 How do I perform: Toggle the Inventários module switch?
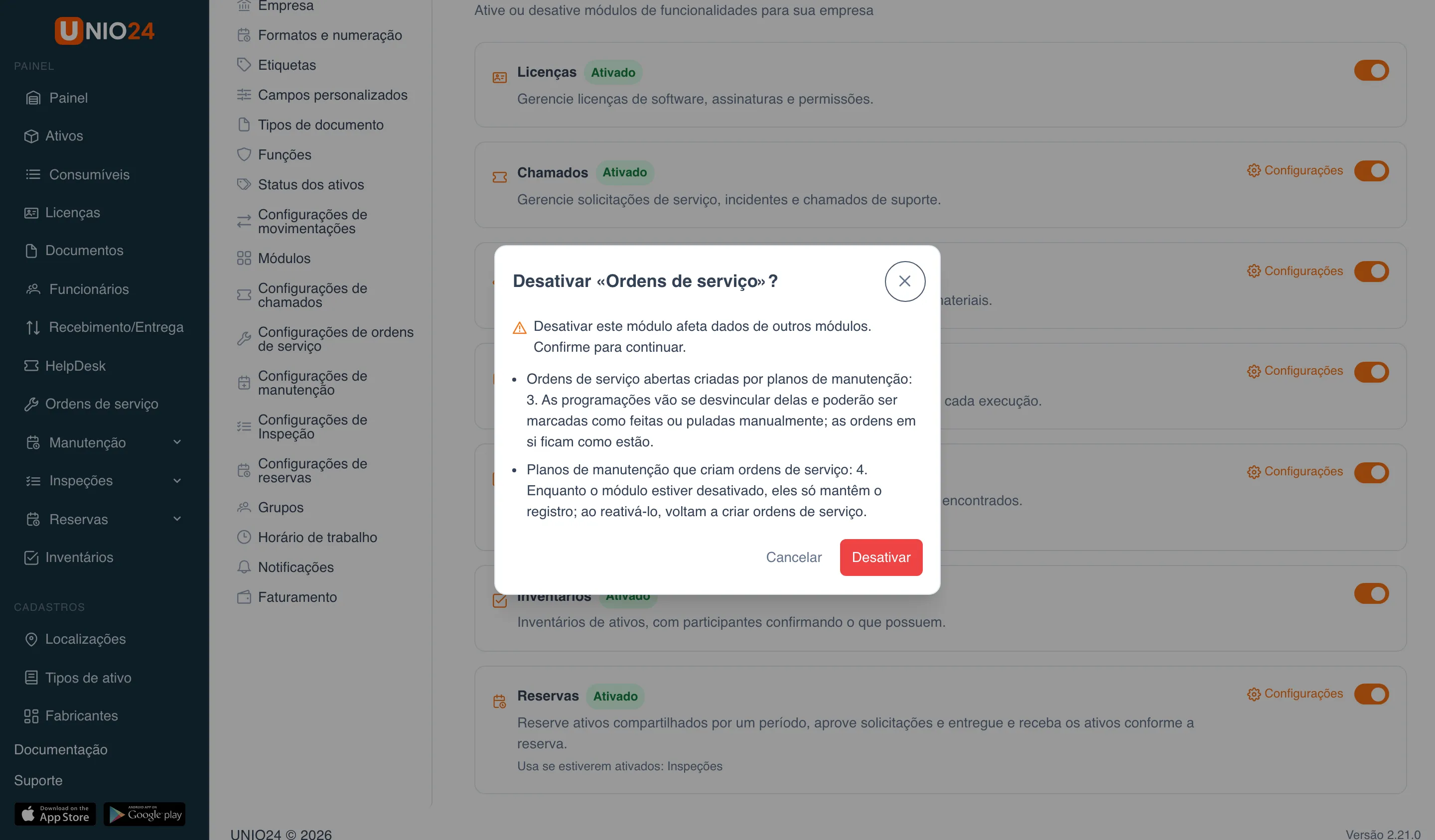pos(1371,593)
